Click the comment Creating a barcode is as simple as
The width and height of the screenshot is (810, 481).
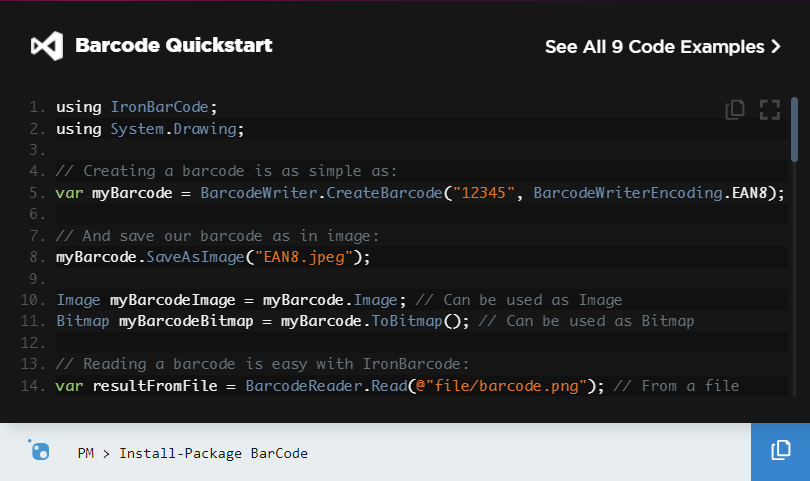click(x=226, y=171)
